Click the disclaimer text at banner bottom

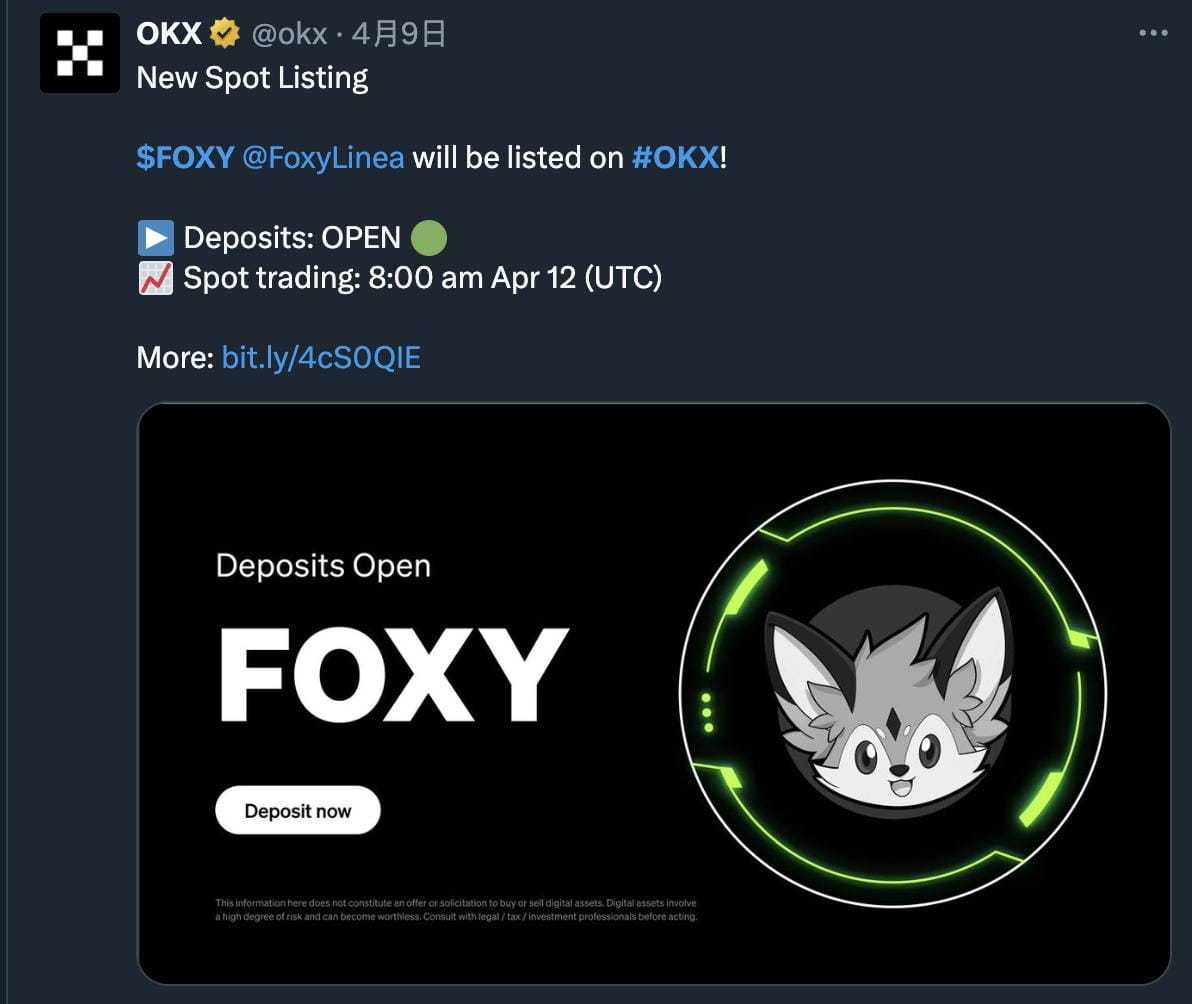point(456,910)
